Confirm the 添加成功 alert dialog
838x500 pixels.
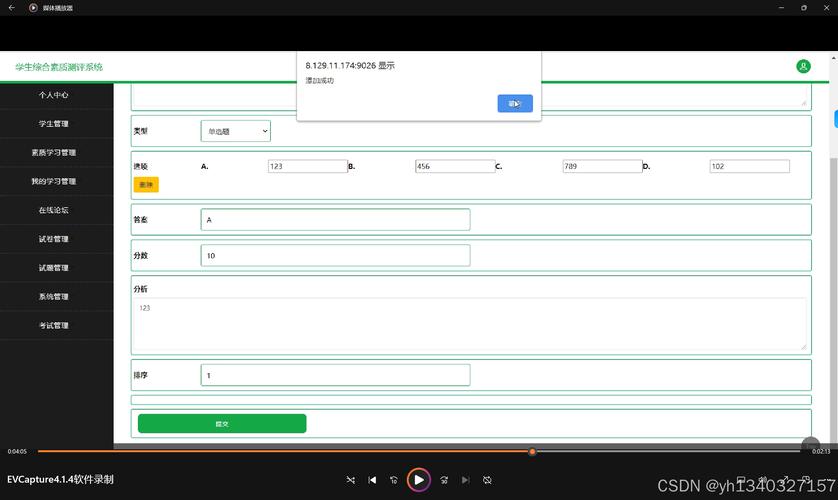click(x=514, y=103)
